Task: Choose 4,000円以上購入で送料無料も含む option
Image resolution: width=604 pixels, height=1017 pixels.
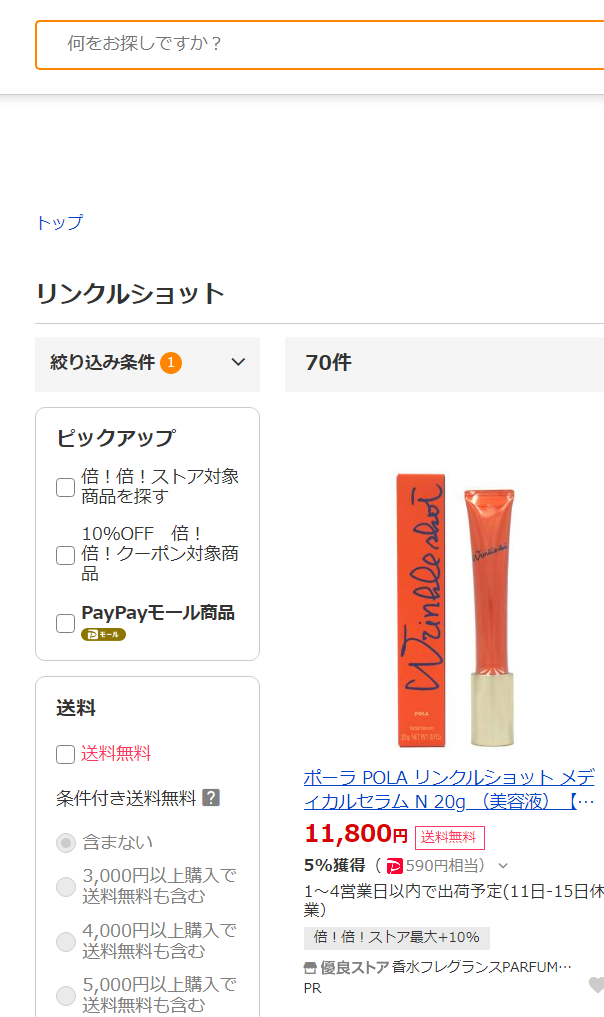Action: tap(66, 941)
